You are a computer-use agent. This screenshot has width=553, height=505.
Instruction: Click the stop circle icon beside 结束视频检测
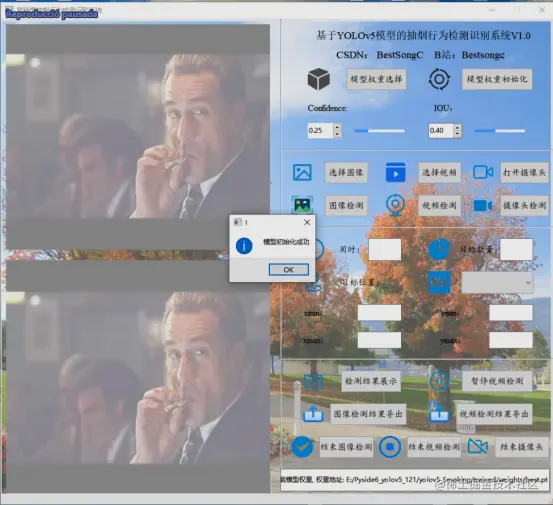pos(390,447)
